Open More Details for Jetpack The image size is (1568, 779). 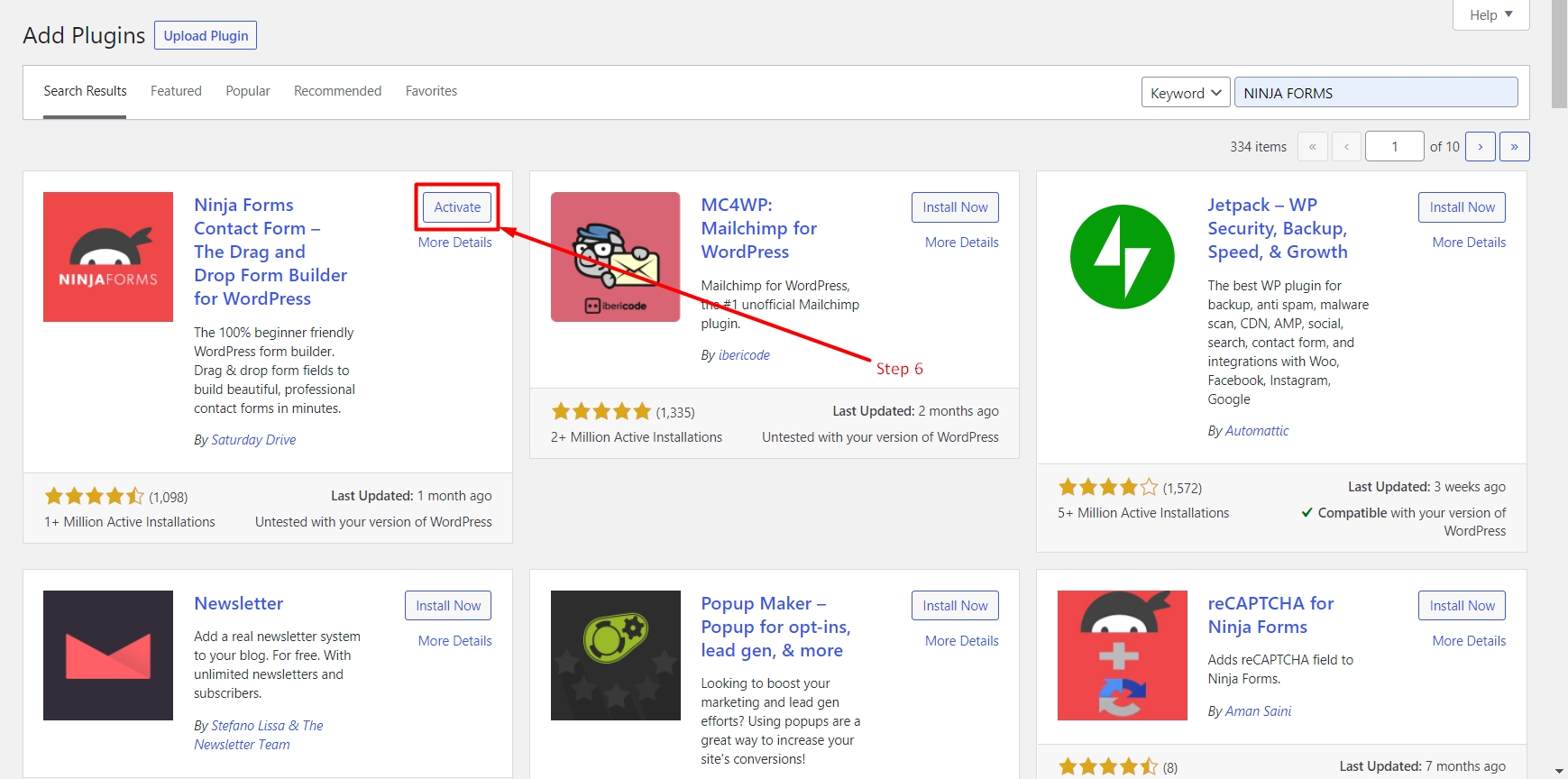[1469, 243]
